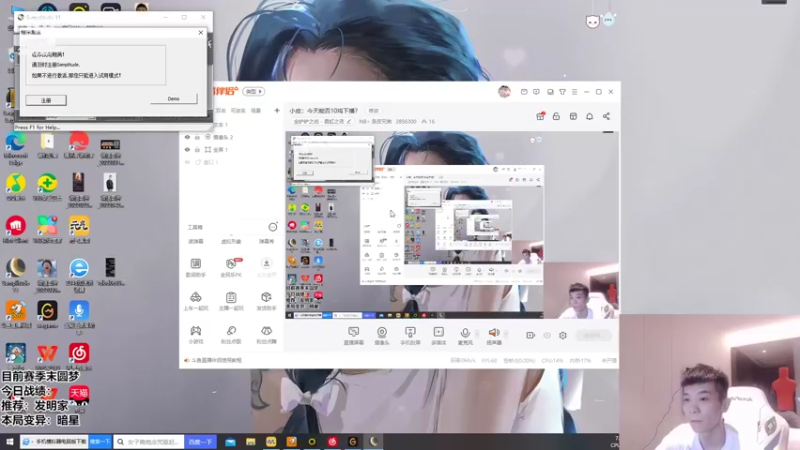
Task: Toggle the 麦克风 microphone
Action: pyautogui.click(x=465, y=336)
